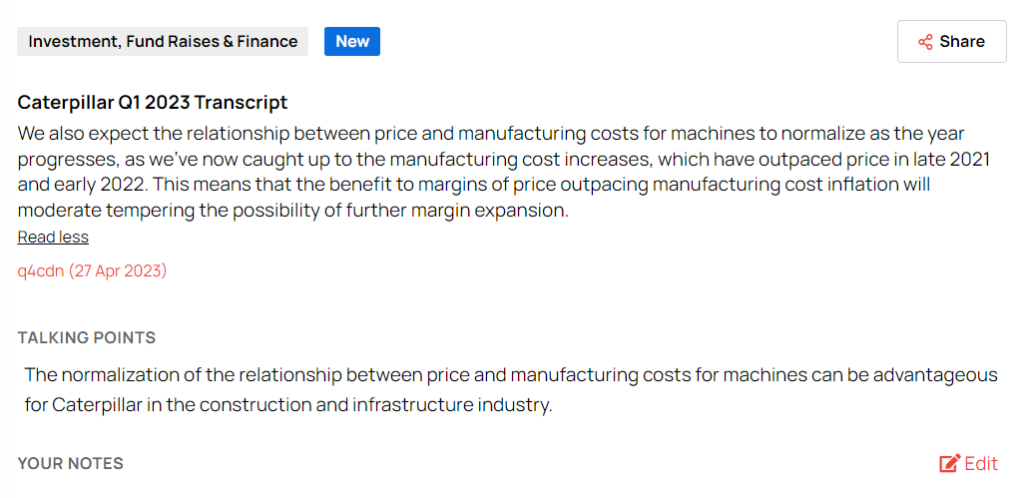1024x498 pixels.
Task: Click the red edit pencil icon
Action: tap(949, 463)
